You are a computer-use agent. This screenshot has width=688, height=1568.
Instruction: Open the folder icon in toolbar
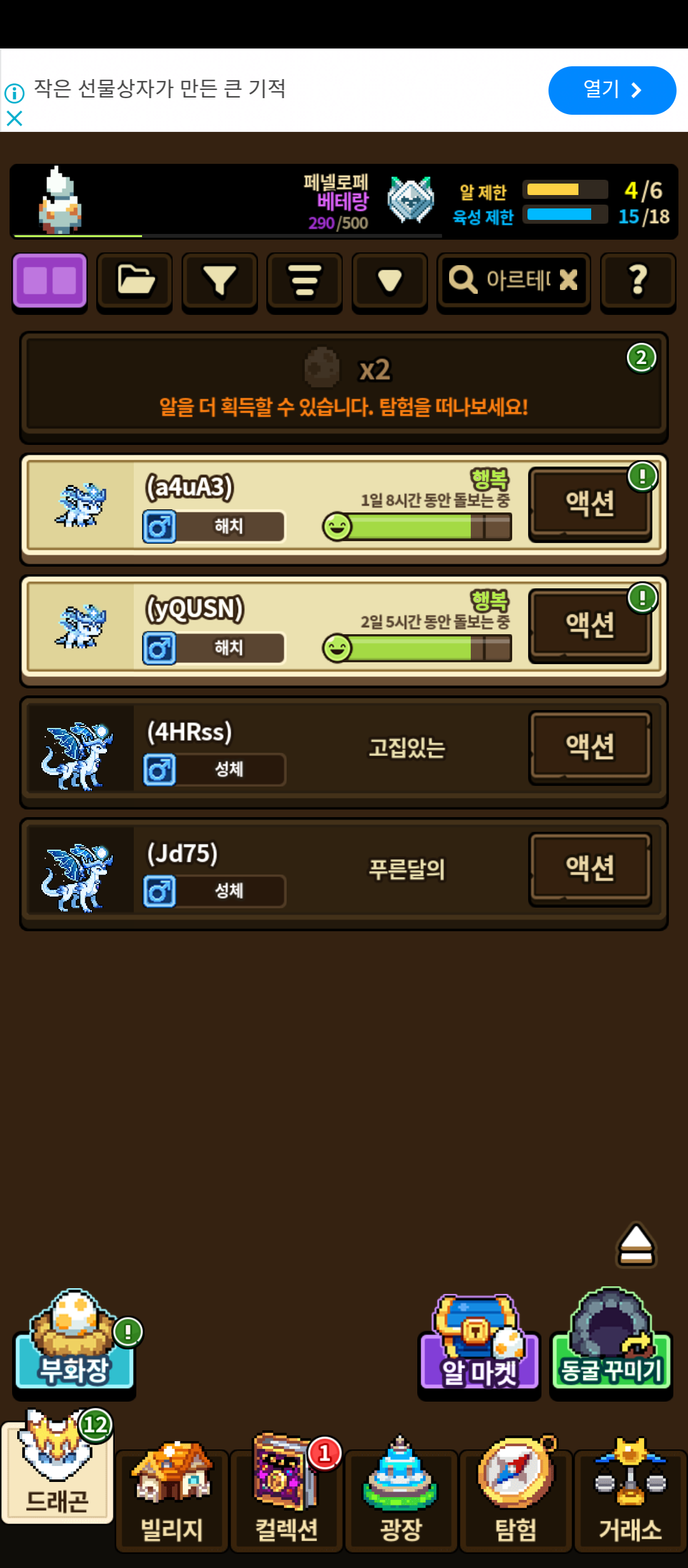point(134,281)
